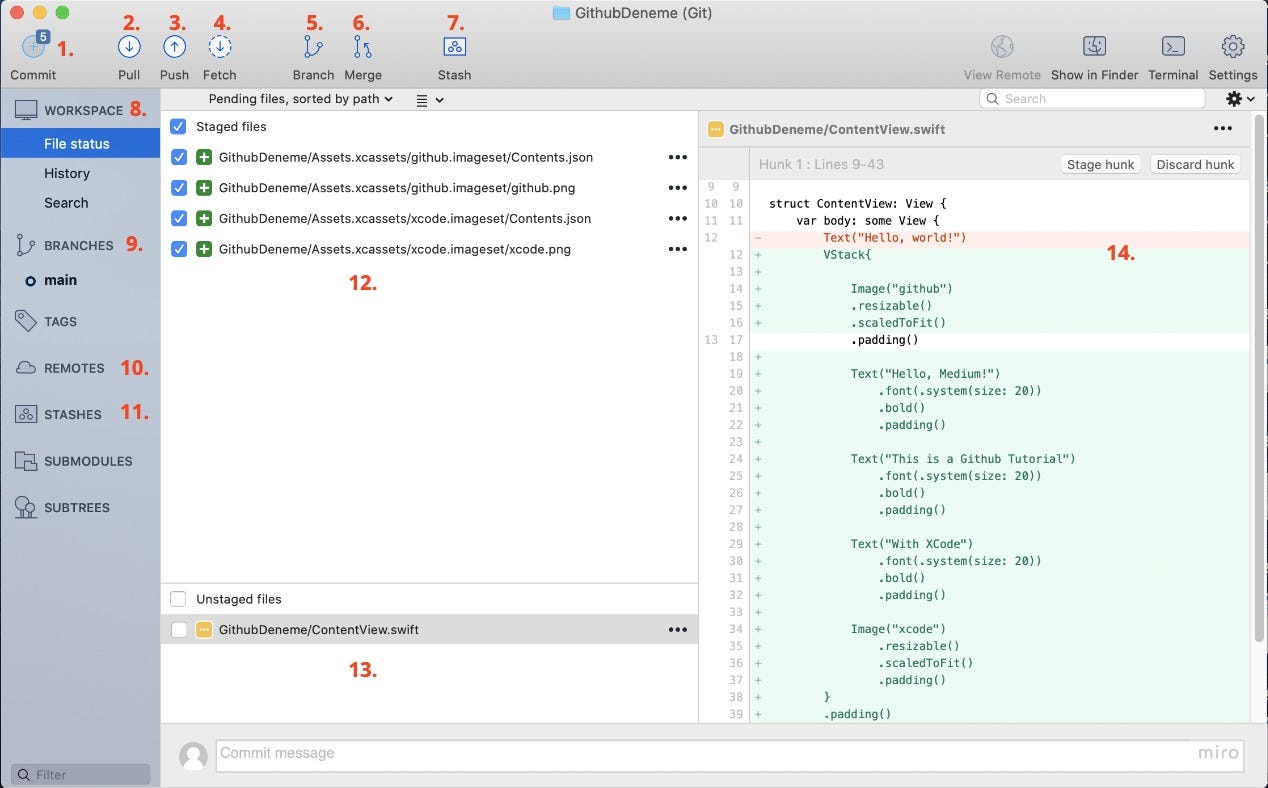Check the Unstaged files checkbox
Viewport: 1268px width, 788px height.
178,599
